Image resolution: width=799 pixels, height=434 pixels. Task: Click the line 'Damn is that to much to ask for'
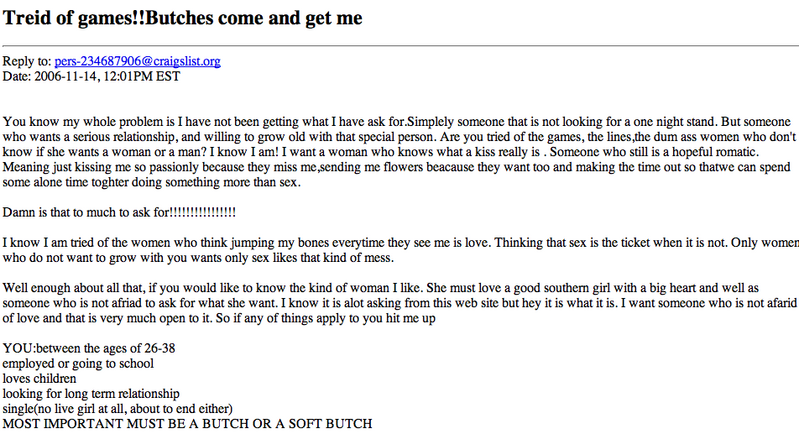coord(119,212)
